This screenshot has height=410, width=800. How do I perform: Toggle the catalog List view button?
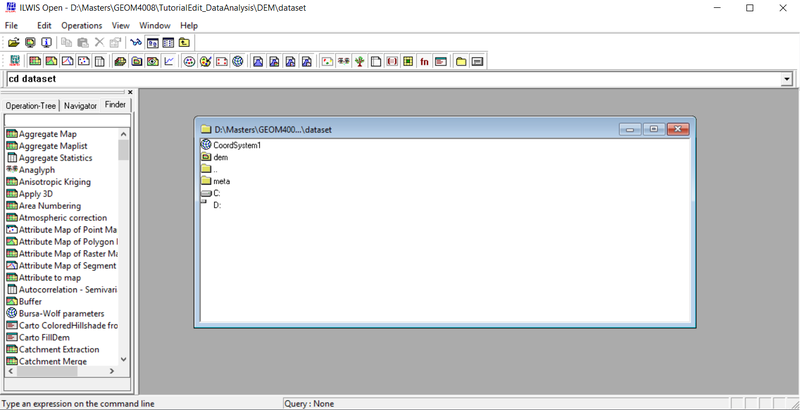click(x=152, y=43)
